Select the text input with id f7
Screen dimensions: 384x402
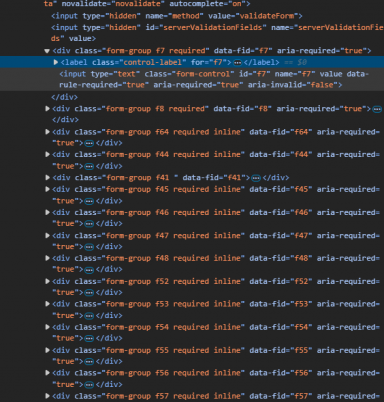click(214, 79)
